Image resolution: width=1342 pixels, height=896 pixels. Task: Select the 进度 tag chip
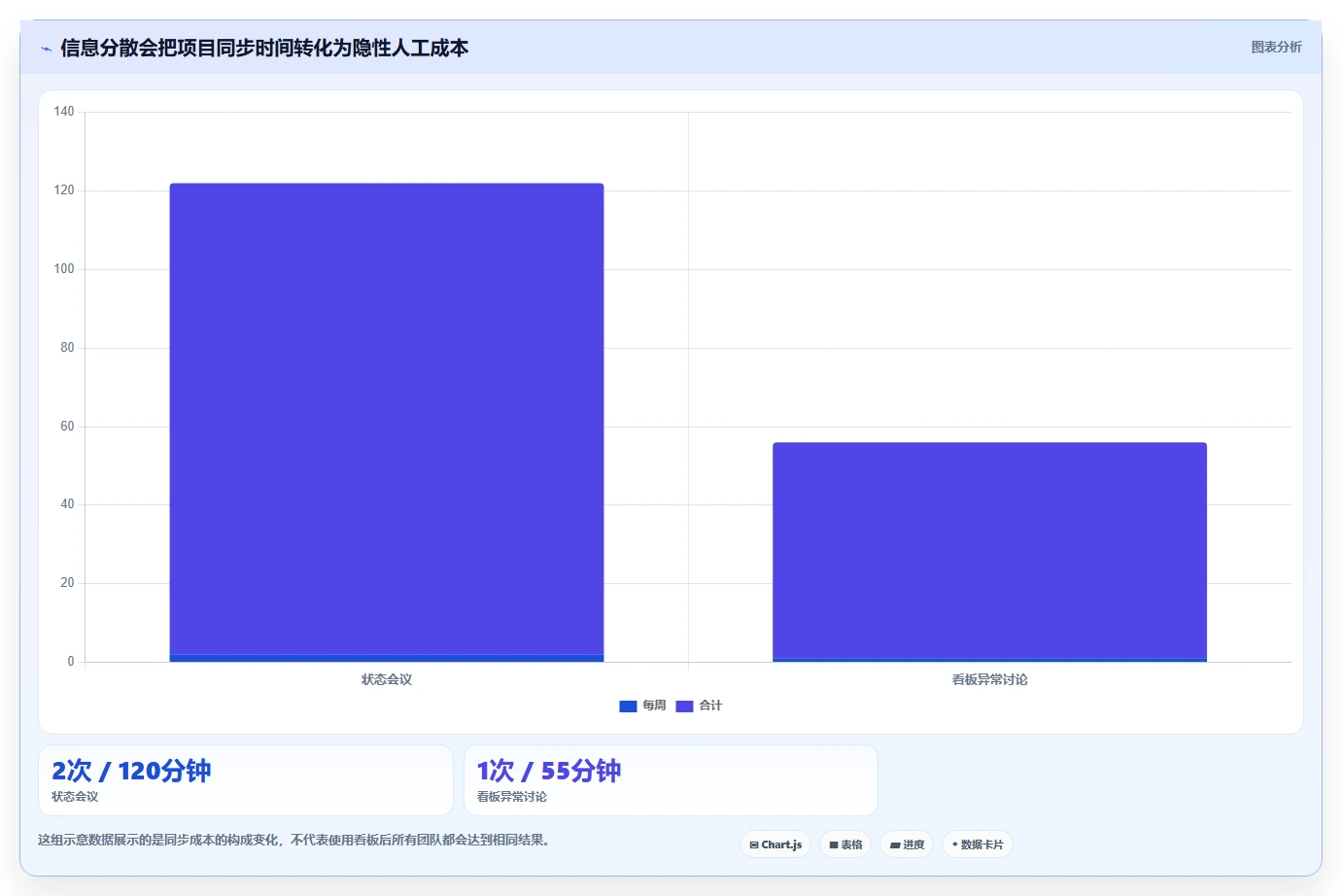907,844
